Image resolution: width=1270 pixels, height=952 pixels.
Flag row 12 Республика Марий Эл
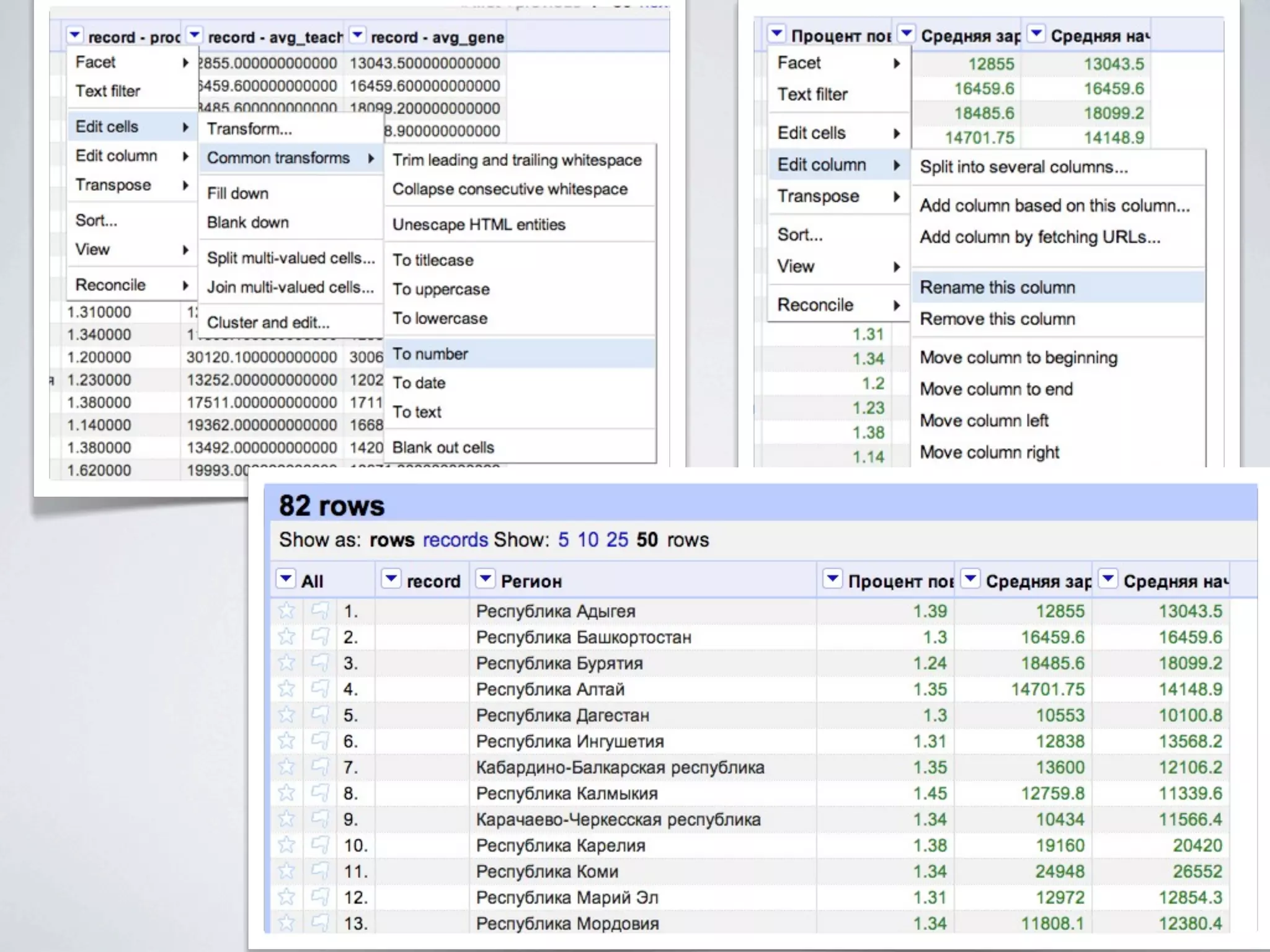click(x=320, y=897)
